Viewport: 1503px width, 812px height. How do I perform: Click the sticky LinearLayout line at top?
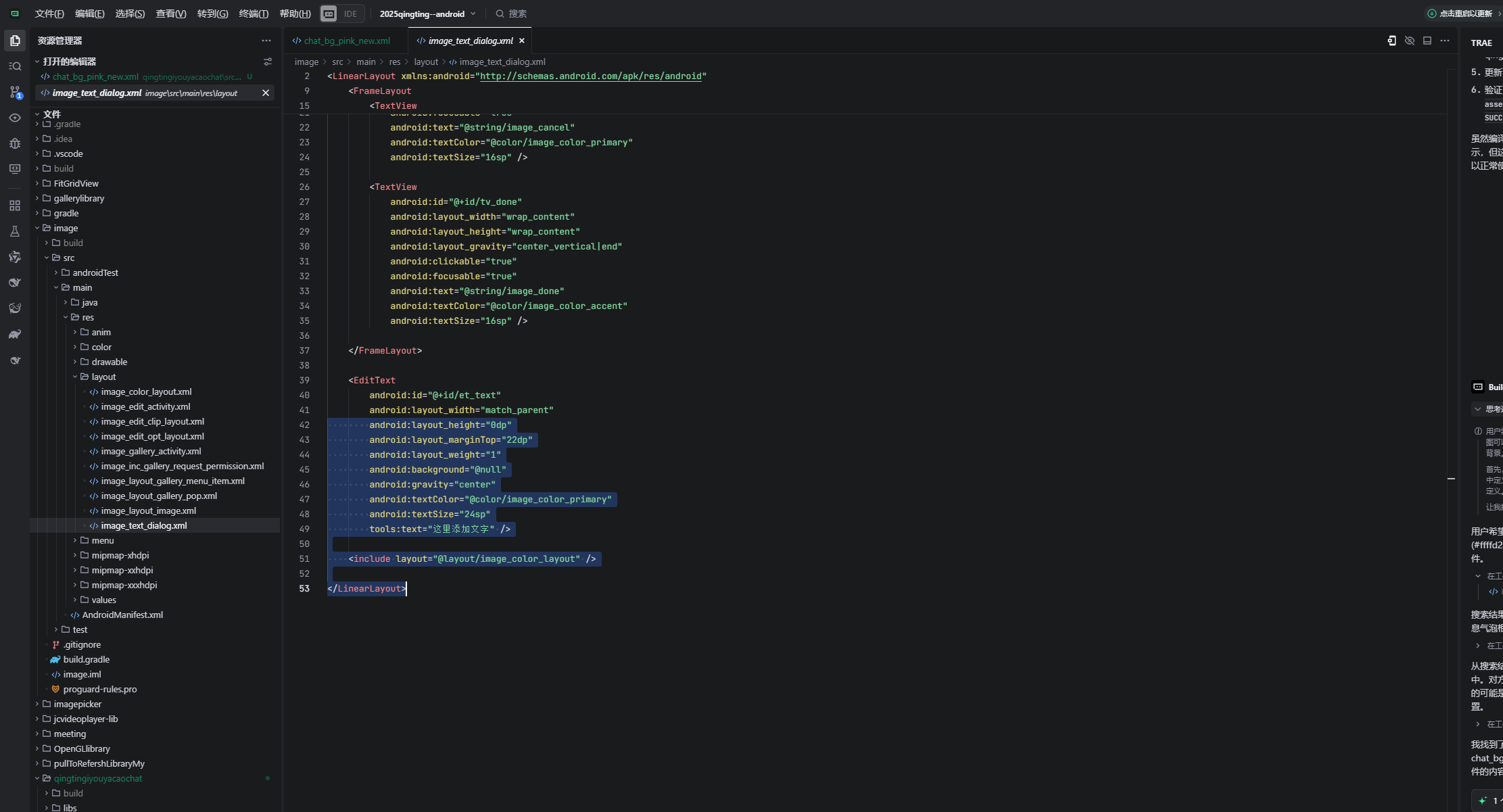(517, 76)
